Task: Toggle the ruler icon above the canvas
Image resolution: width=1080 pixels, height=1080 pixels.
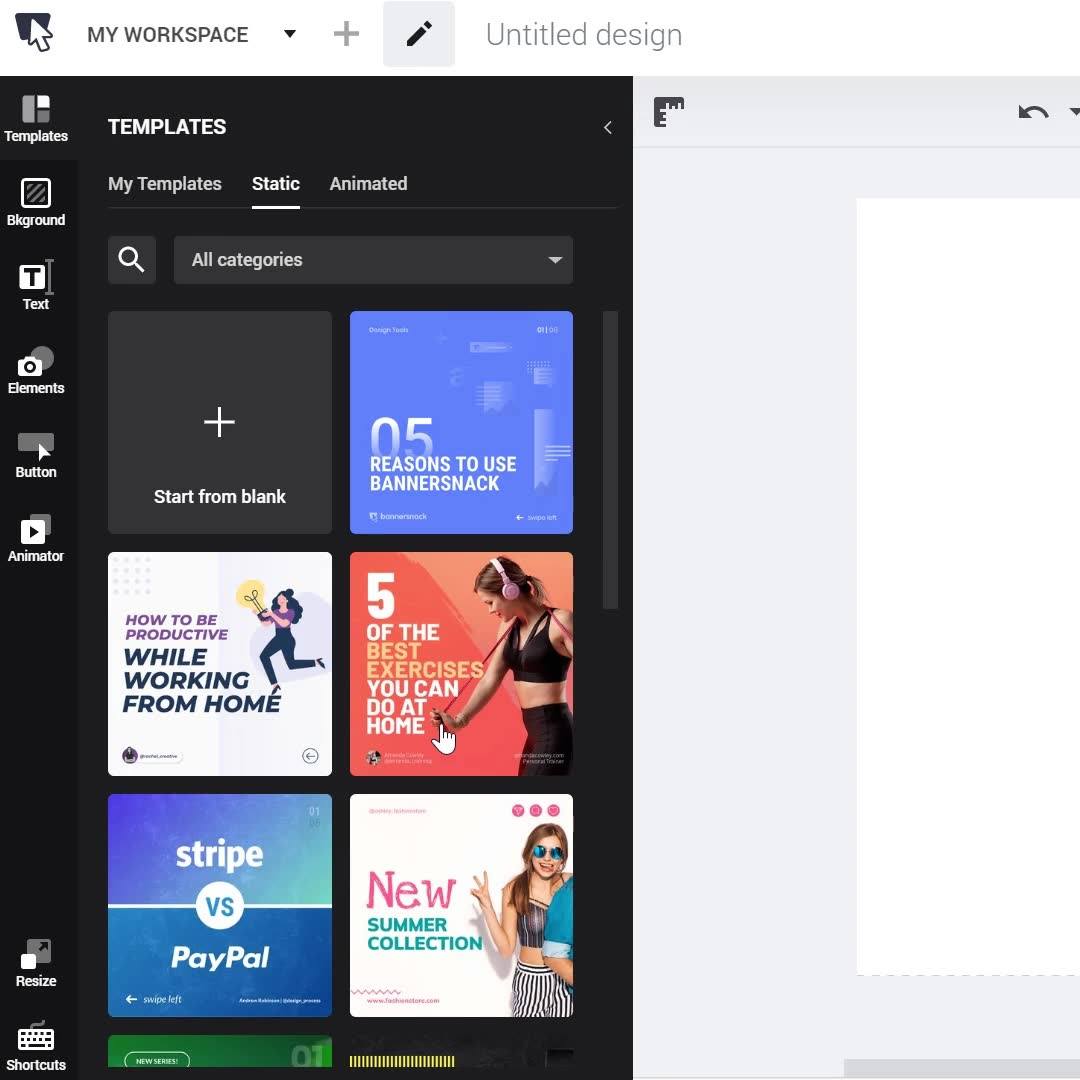Action: [x=668, y=112]
